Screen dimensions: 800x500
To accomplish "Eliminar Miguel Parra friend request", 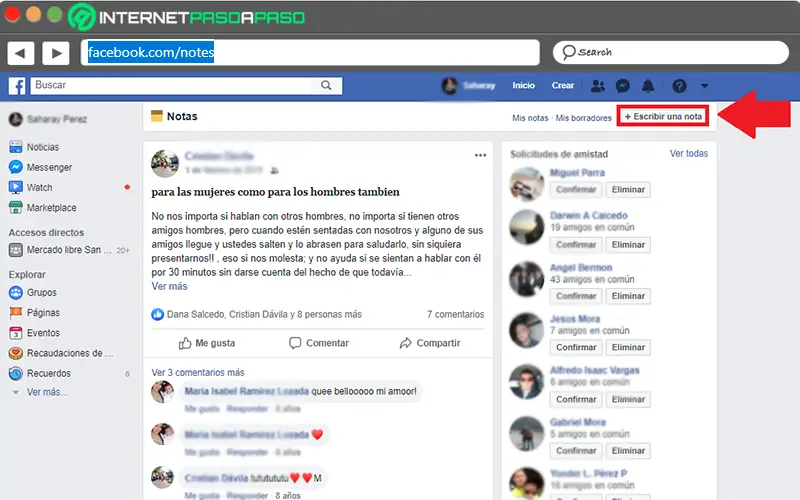I will coord(628,190).
